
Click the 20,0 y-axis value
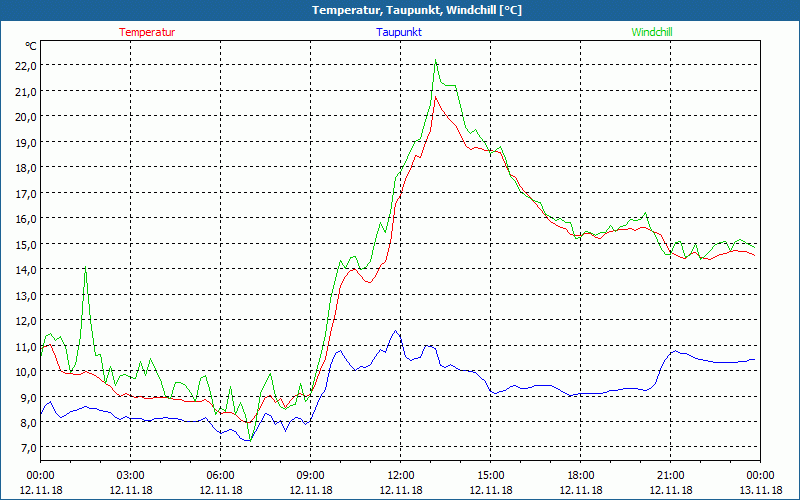click(x=26, y=117)
